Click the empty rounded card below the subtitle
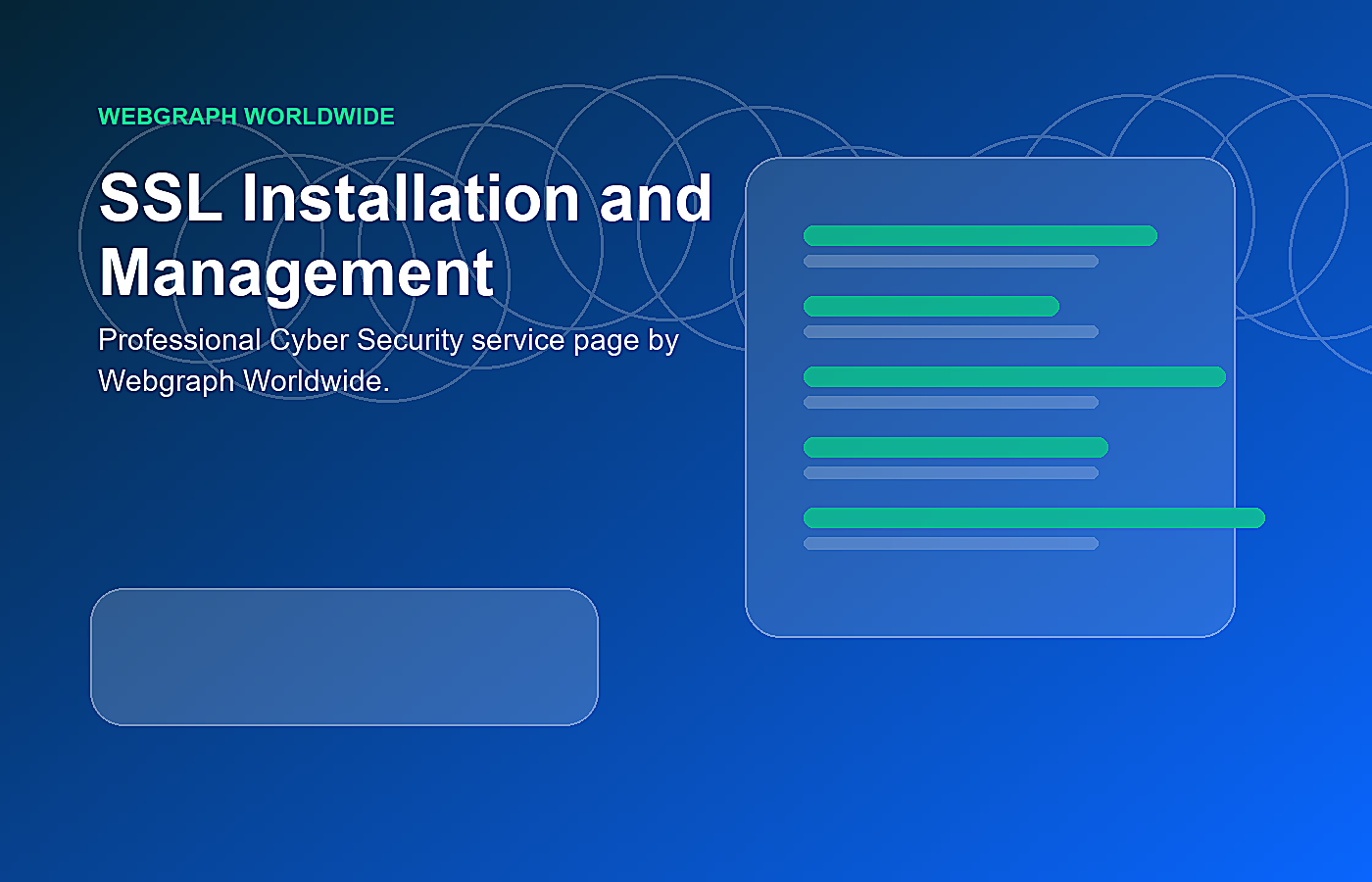The width and height of the screenshot is (1372, 882). 344,657
